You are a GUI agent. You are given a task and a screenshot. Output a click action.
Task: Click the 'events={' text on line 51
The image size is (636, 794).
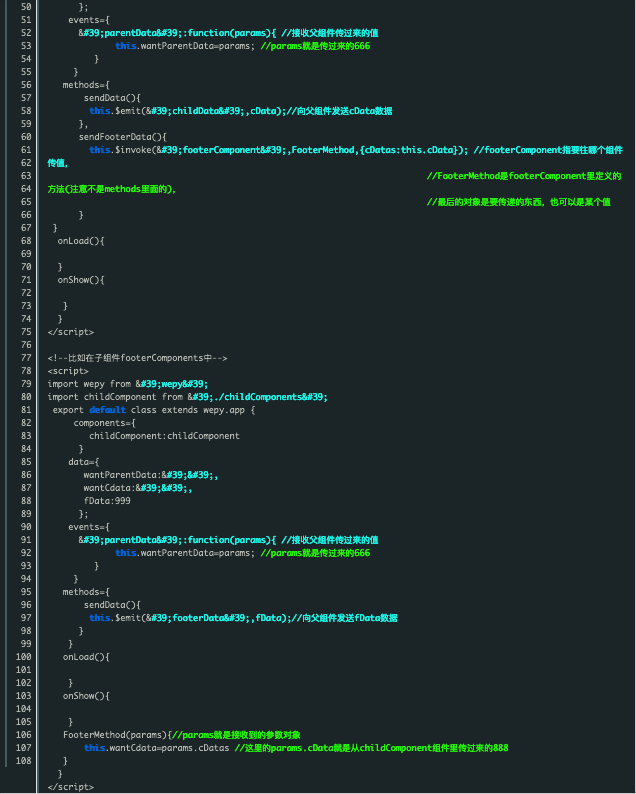click(89, 20)
